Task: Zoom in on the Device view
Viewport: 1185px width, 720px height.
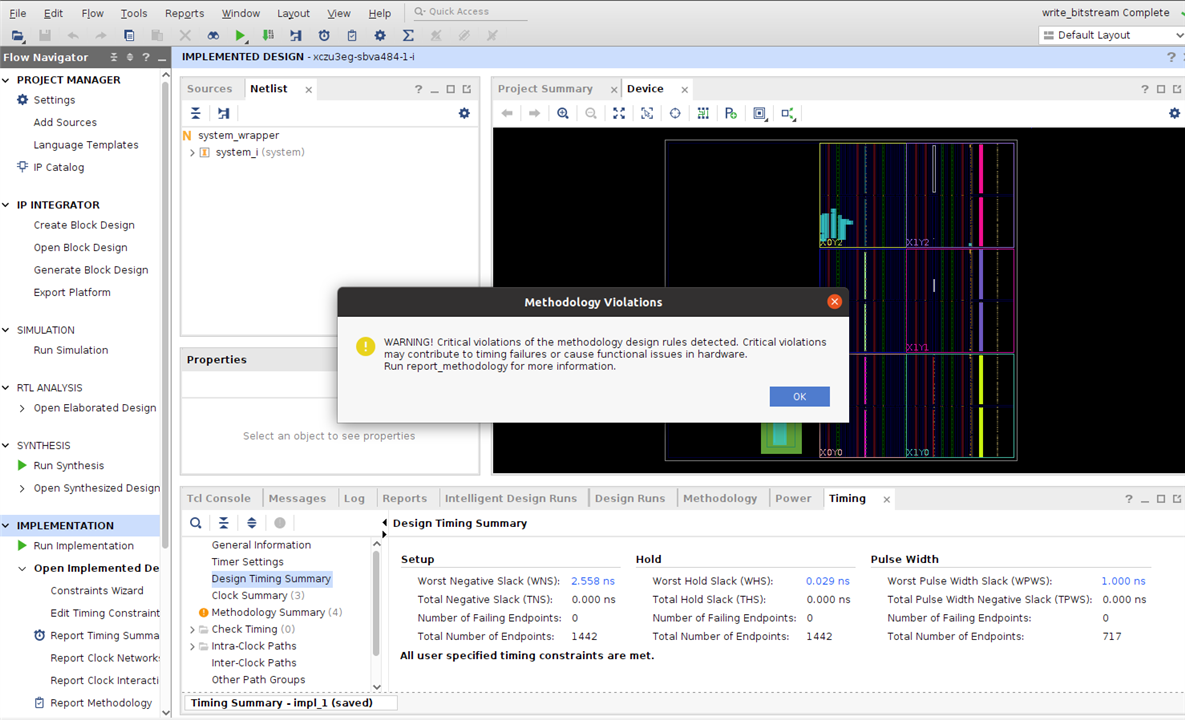Action: coord(563,113)
